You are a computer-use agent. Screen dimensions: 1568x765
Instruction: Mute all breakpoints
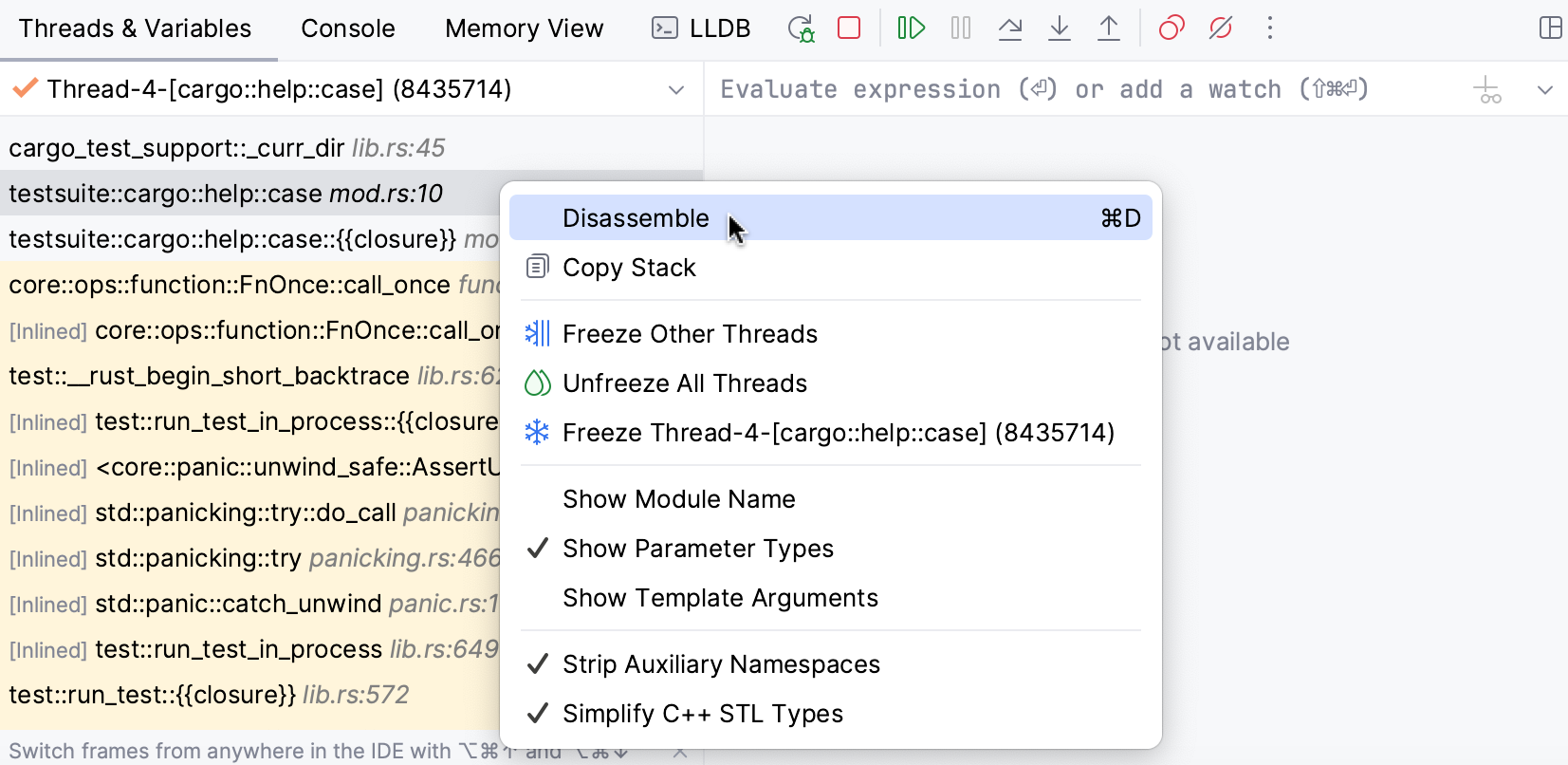(1221, 28)
